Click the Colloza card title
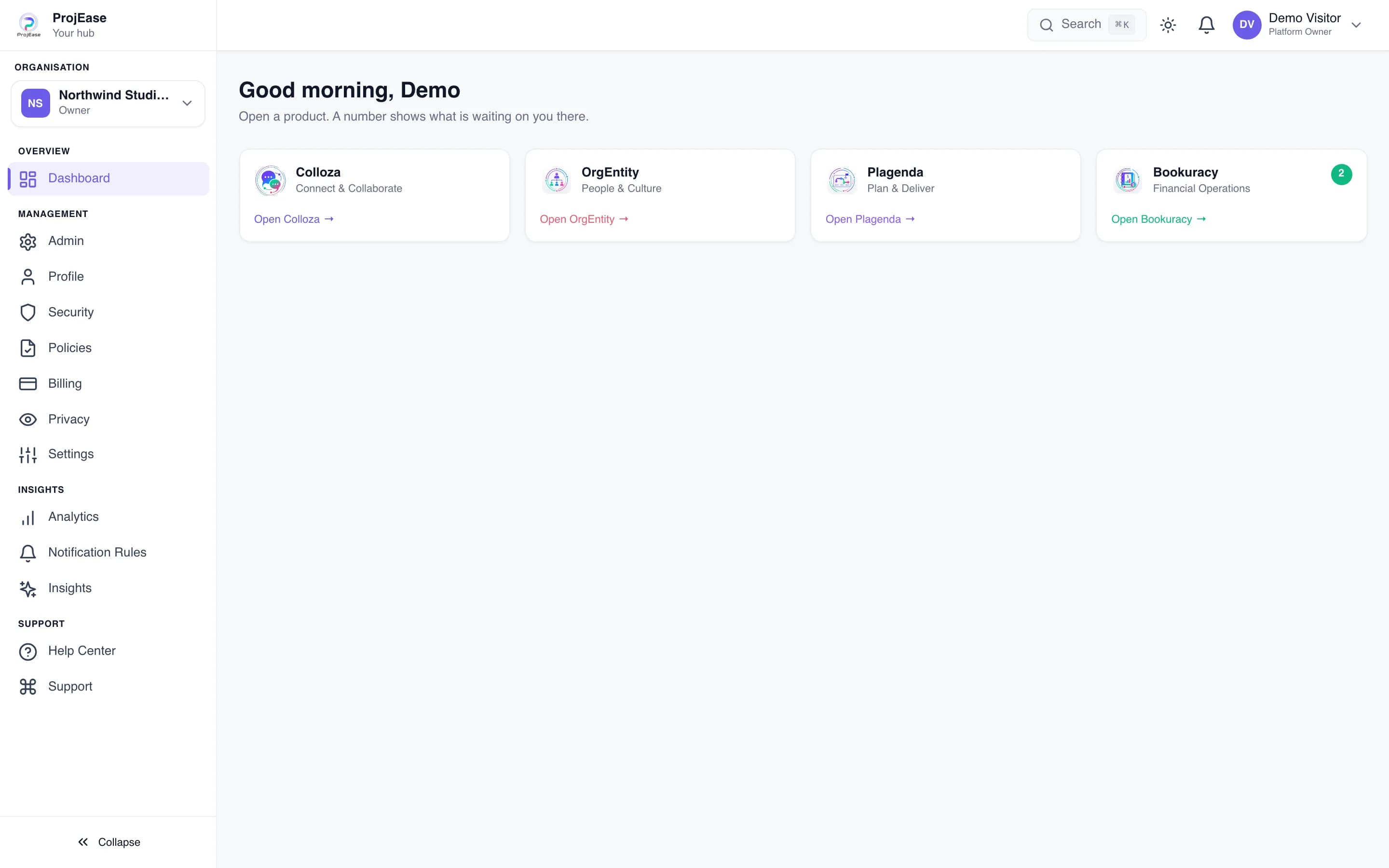The image size is (1389, 868). [318, 172]
